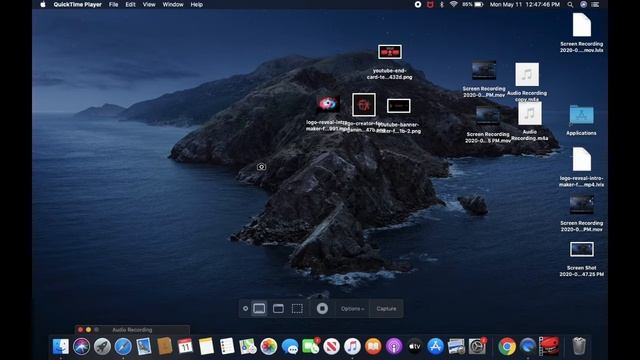Open the View menu
640x360 pixels.
pyautogui.click(x=149, y=4)
